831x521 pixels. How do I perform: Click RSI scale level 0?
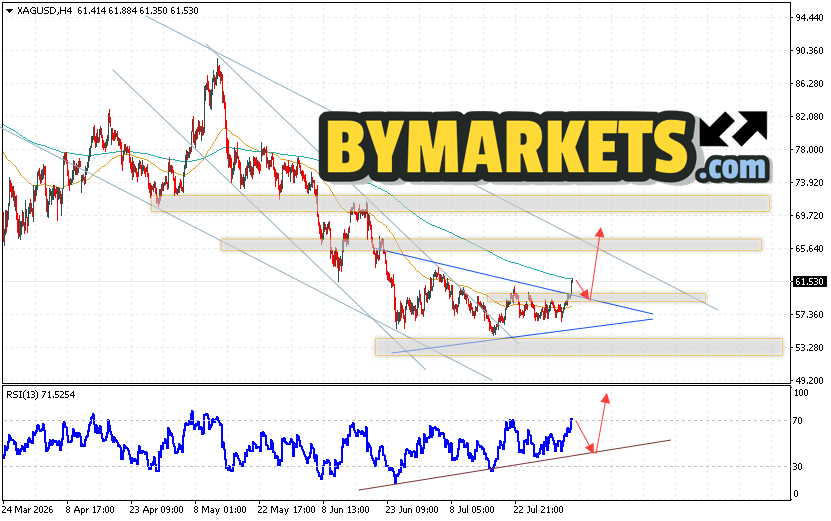point(797,494)
